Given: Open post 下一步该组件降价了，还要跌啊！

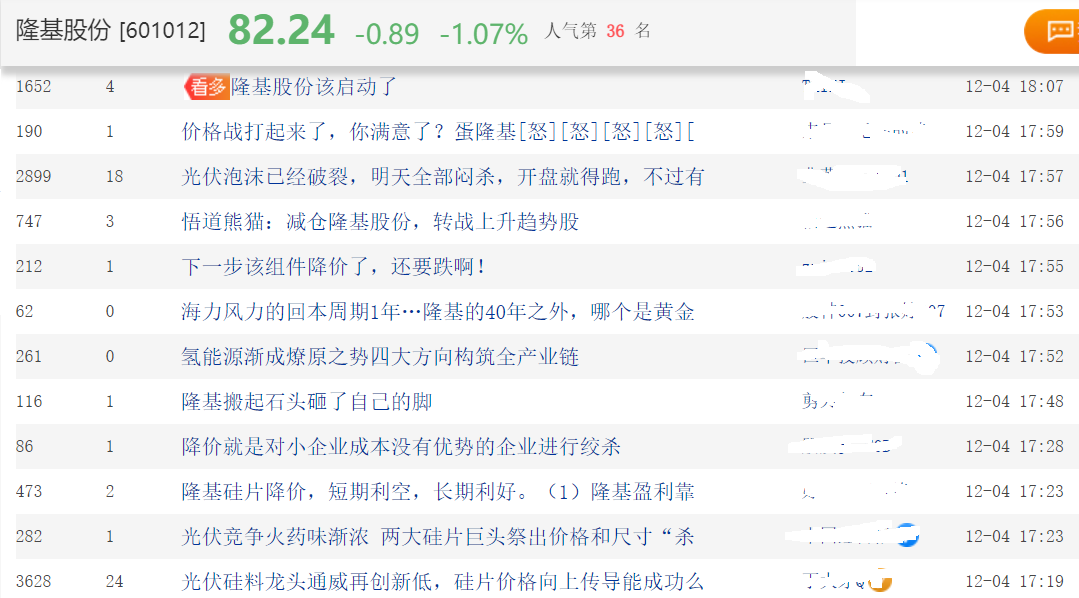Looking at the screenshot, I should click(x=334, y=266).
